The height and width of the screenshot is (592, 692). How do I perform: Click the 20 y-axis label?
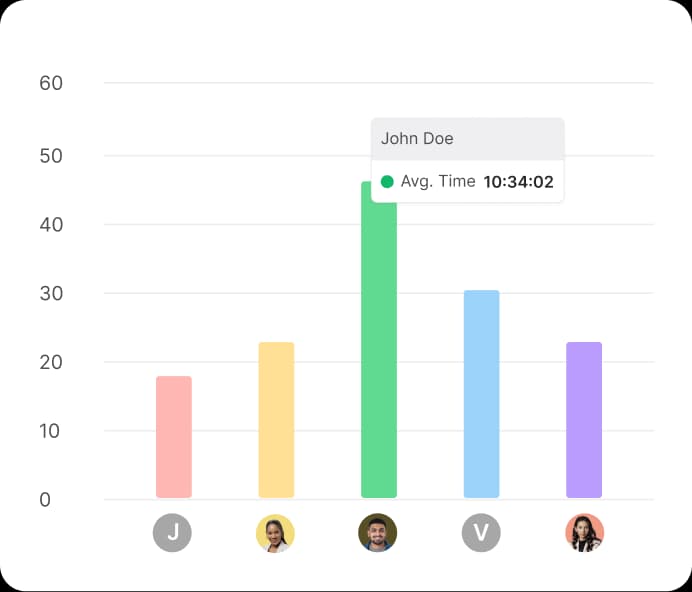(x=51, y=362)
